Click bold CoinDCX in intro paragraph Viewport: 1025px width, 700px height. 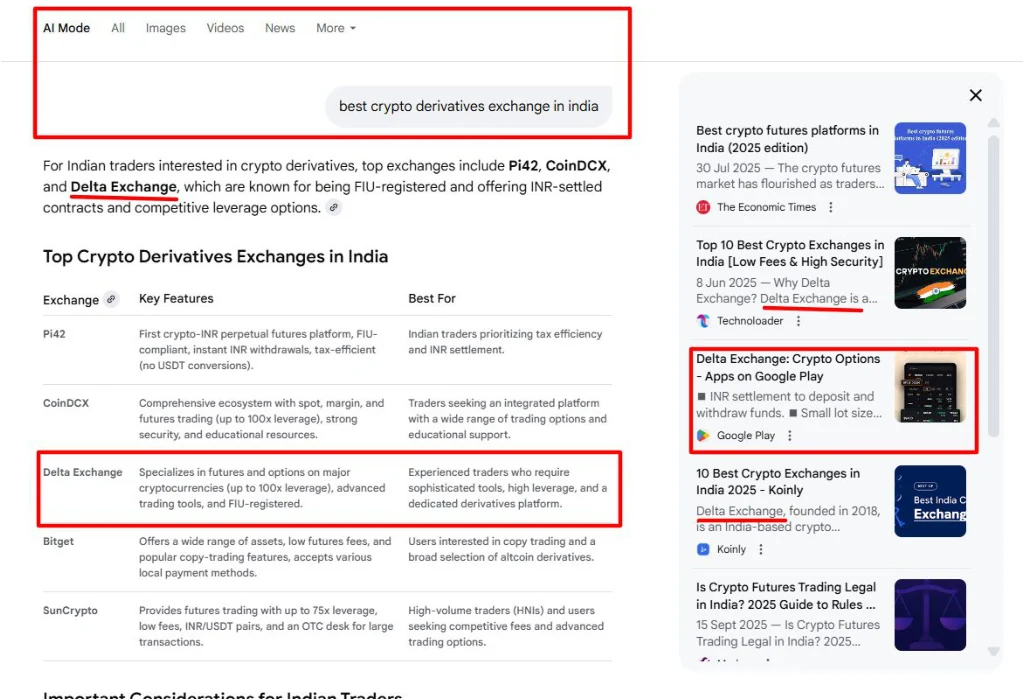pos(576,166)
